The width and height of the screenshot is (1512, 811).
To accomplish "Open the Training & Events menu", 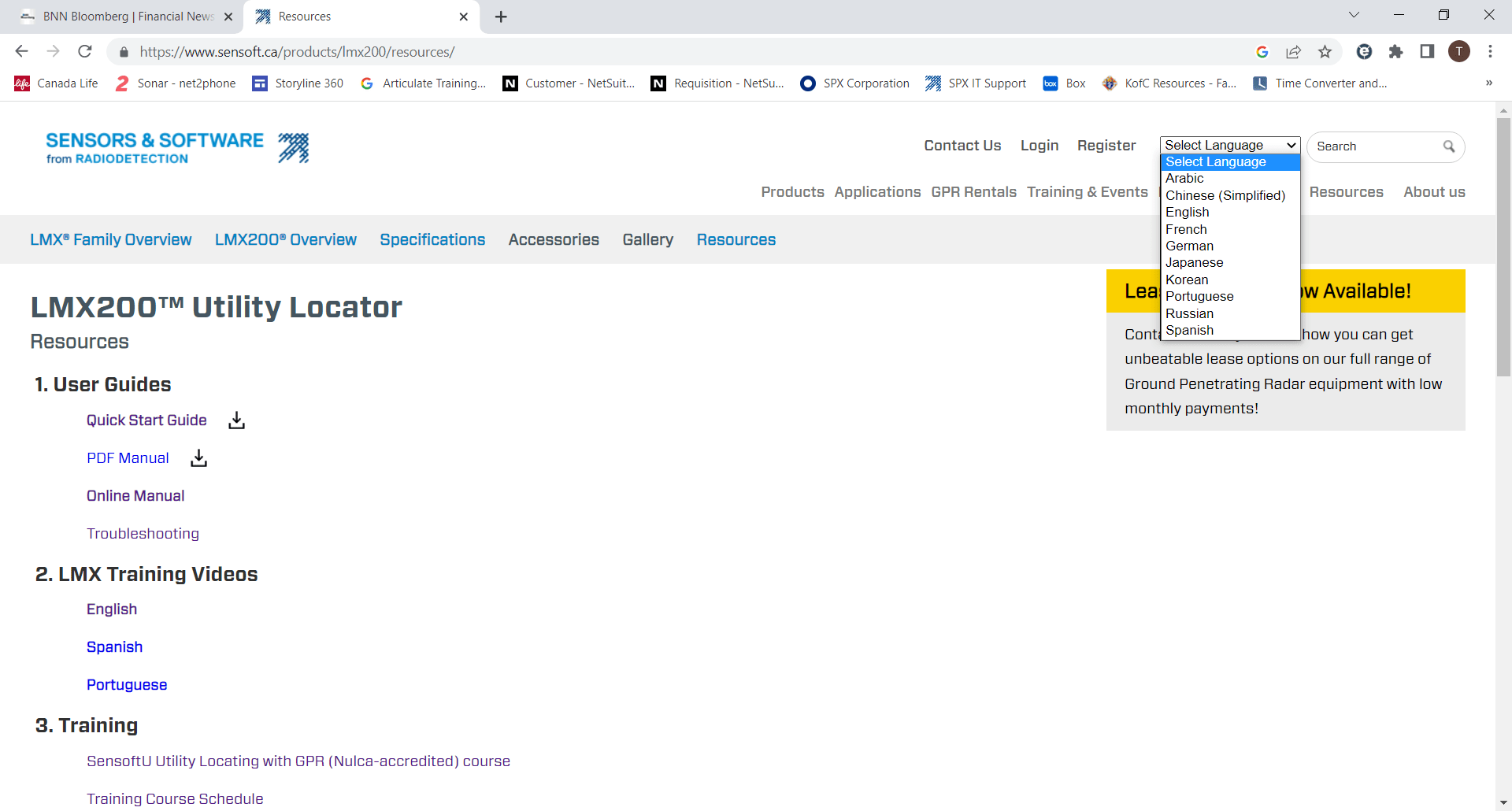I will click(1088, 192).
